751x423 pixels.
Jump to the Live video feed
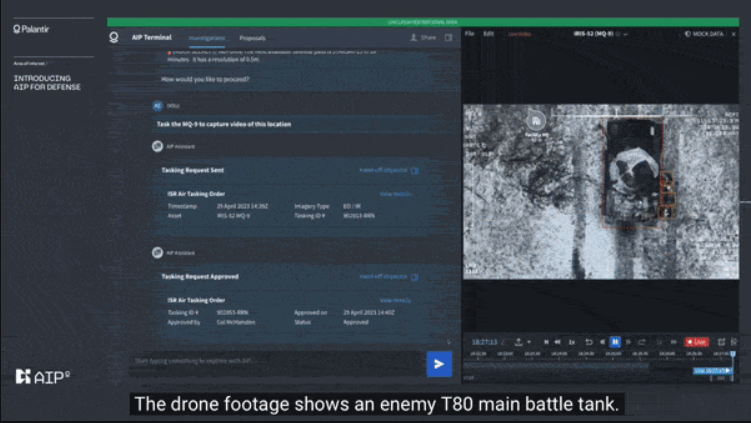tap(696, 342)
